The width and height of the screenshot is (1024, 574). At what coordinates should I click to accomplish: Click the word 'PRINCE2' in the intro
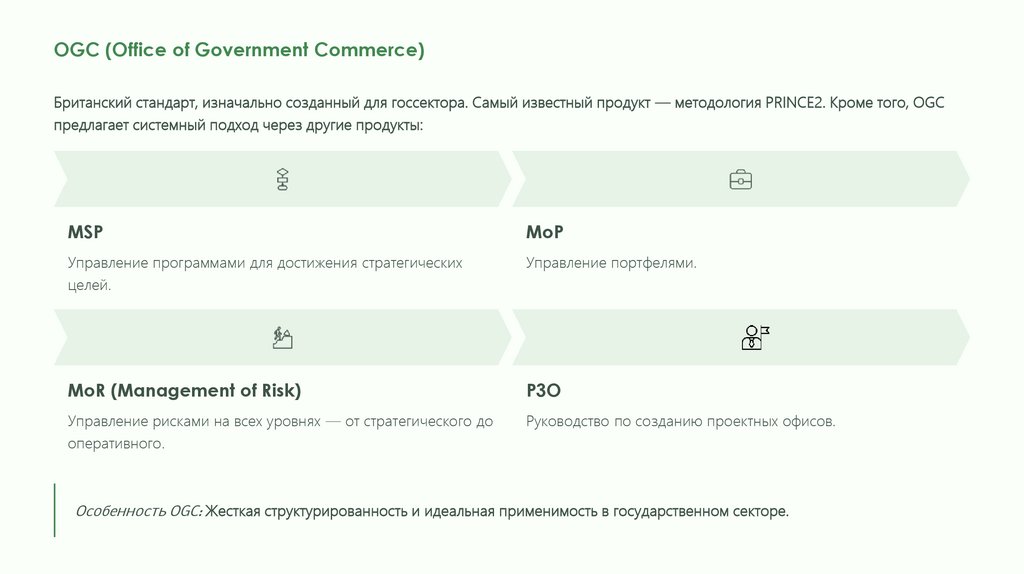tap(795, 104)
